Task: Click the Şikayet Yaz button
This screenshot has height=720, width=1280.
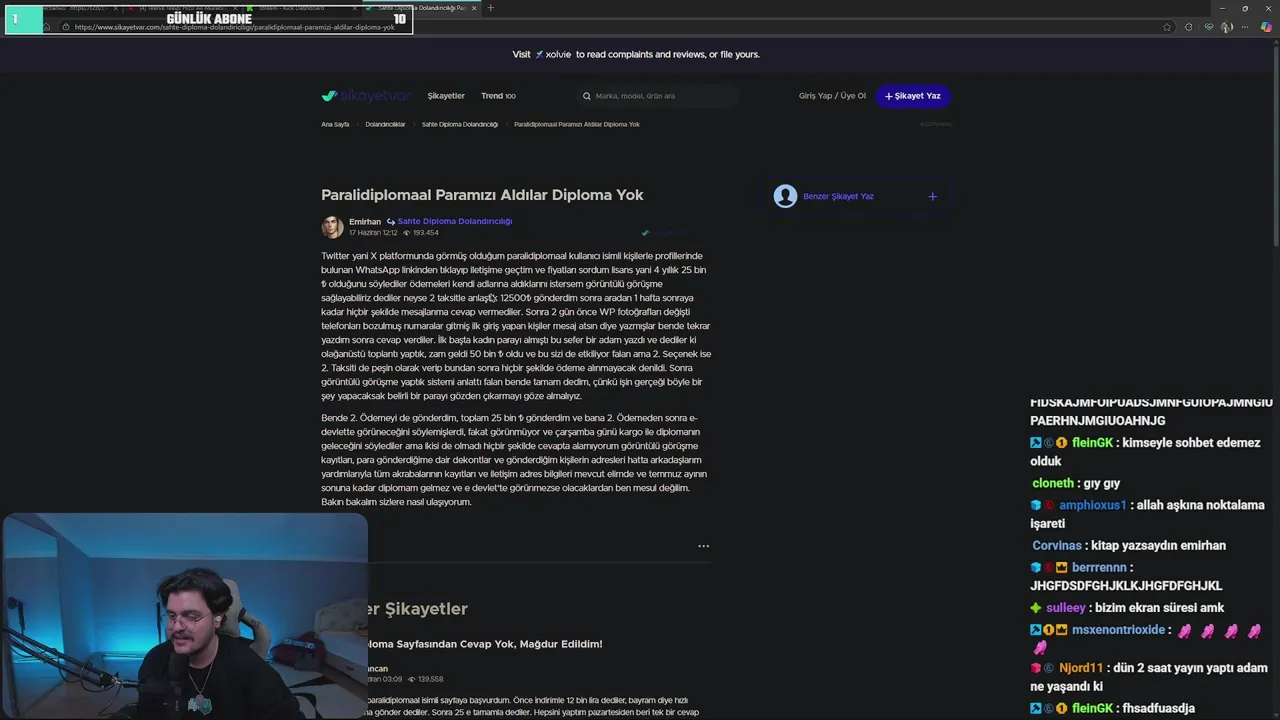Action: [x=912, y=96]
